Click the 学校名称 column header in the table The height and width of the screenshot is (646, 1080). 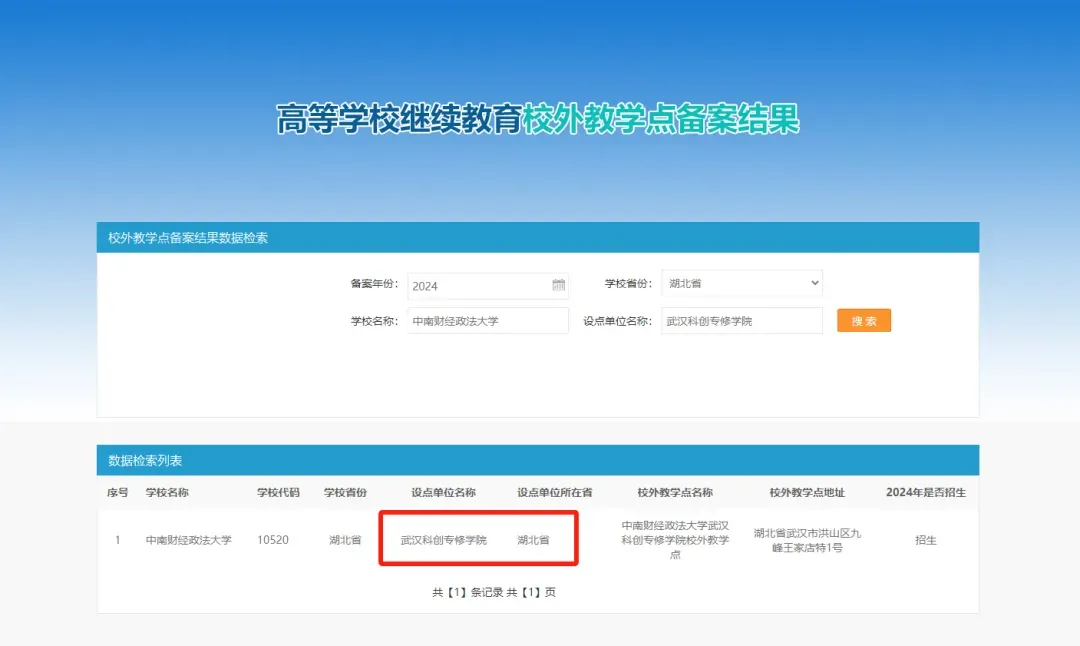click(x=167, y=492)
